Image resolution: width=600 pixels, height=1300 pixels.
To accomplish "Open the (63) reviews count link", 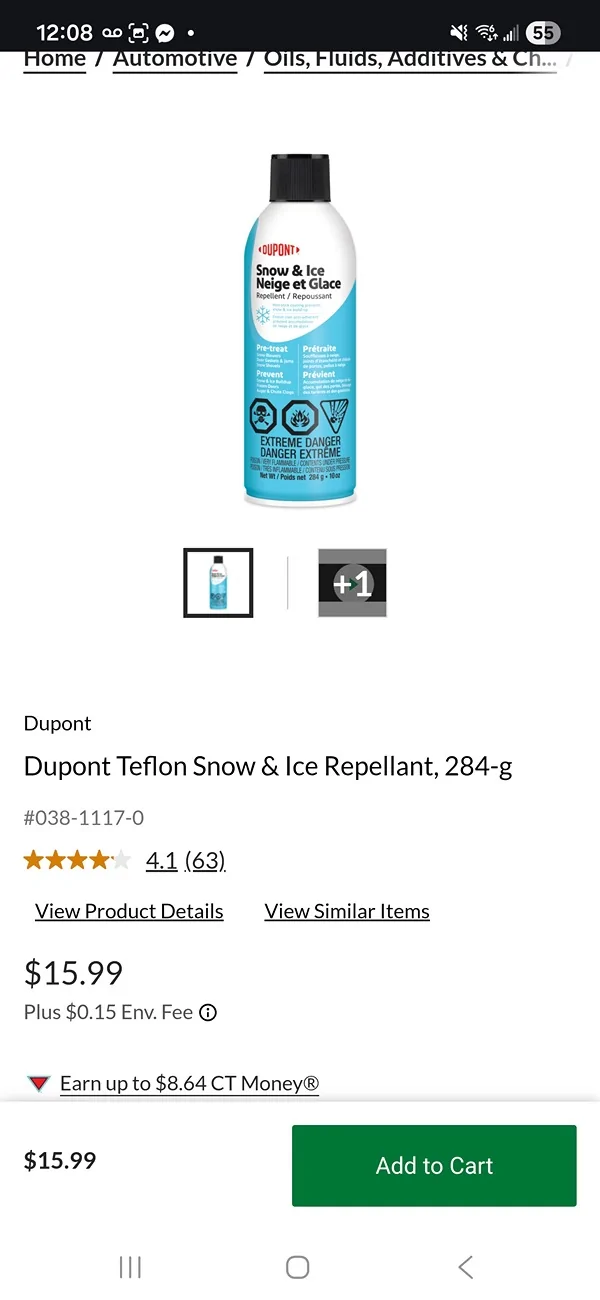I will [205, 860].
